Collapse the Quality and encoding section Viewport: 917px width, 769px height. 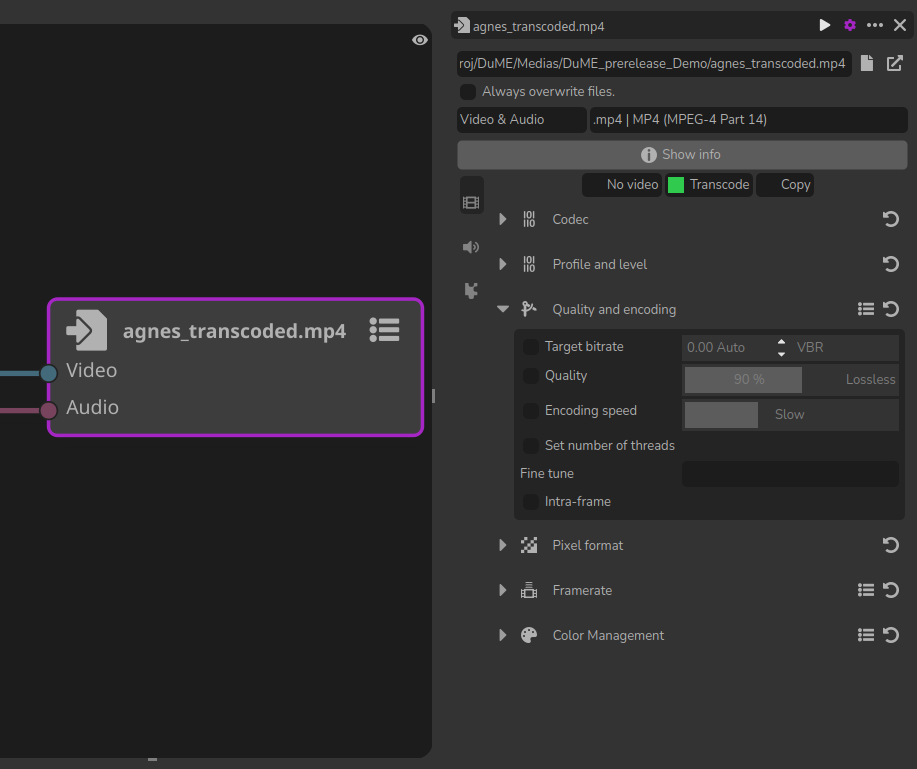[503, 309]
